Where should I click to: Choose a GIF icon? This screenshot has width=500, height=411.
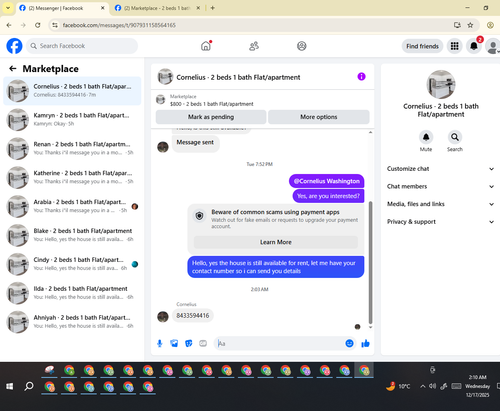[203, 343]
